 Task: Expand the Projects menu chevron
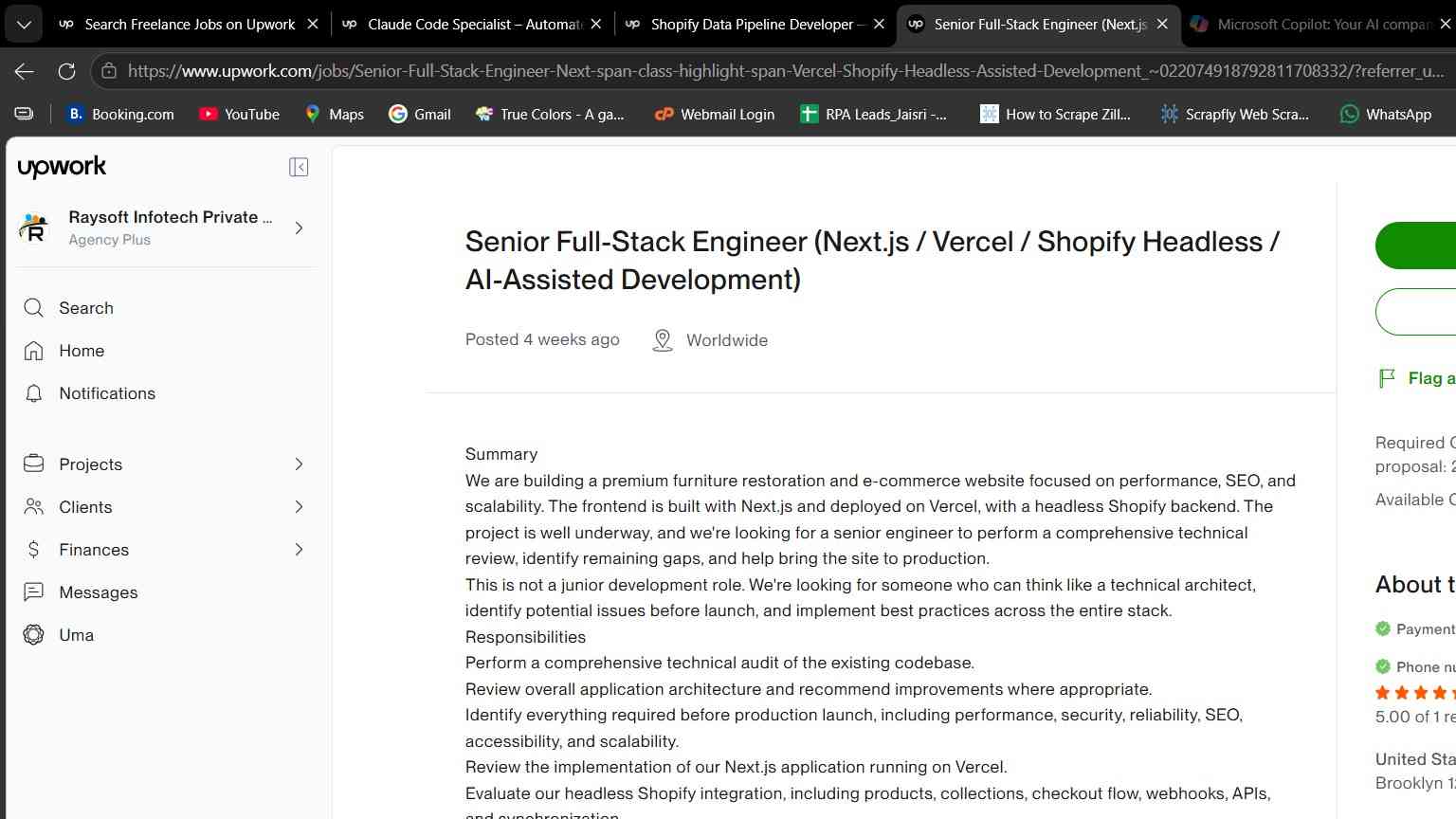coord(299,464)
